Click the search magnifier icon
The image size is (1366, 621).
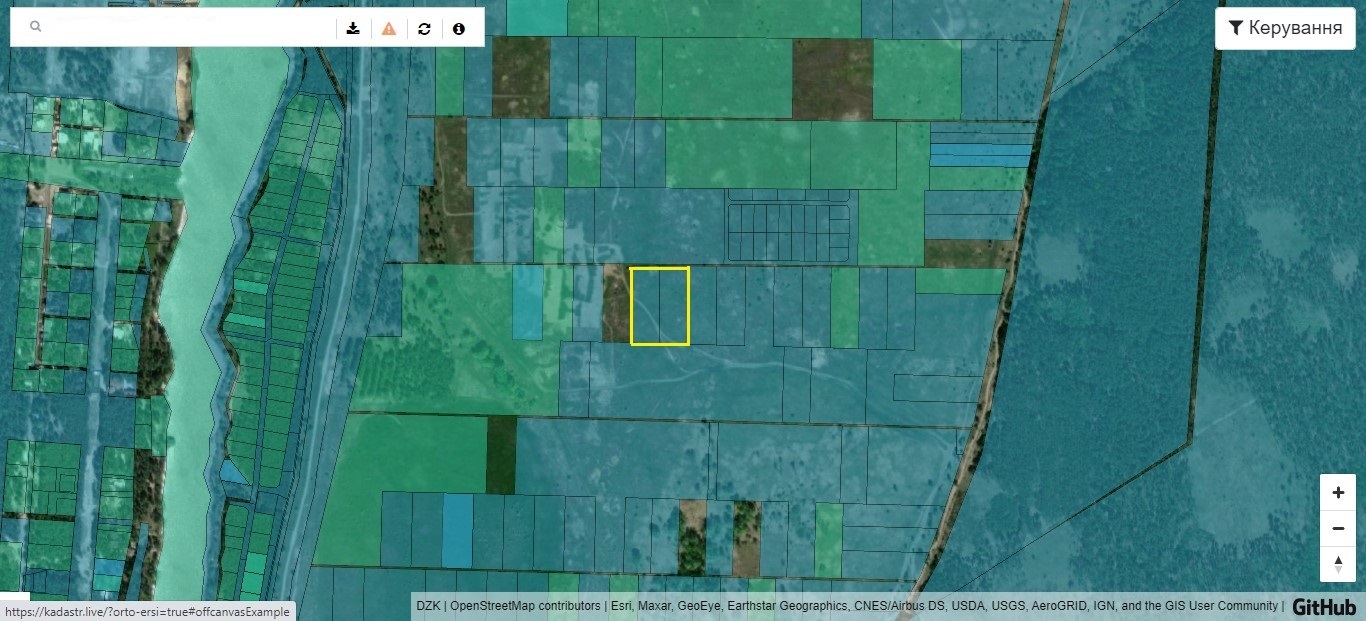[x=36, y=28]
